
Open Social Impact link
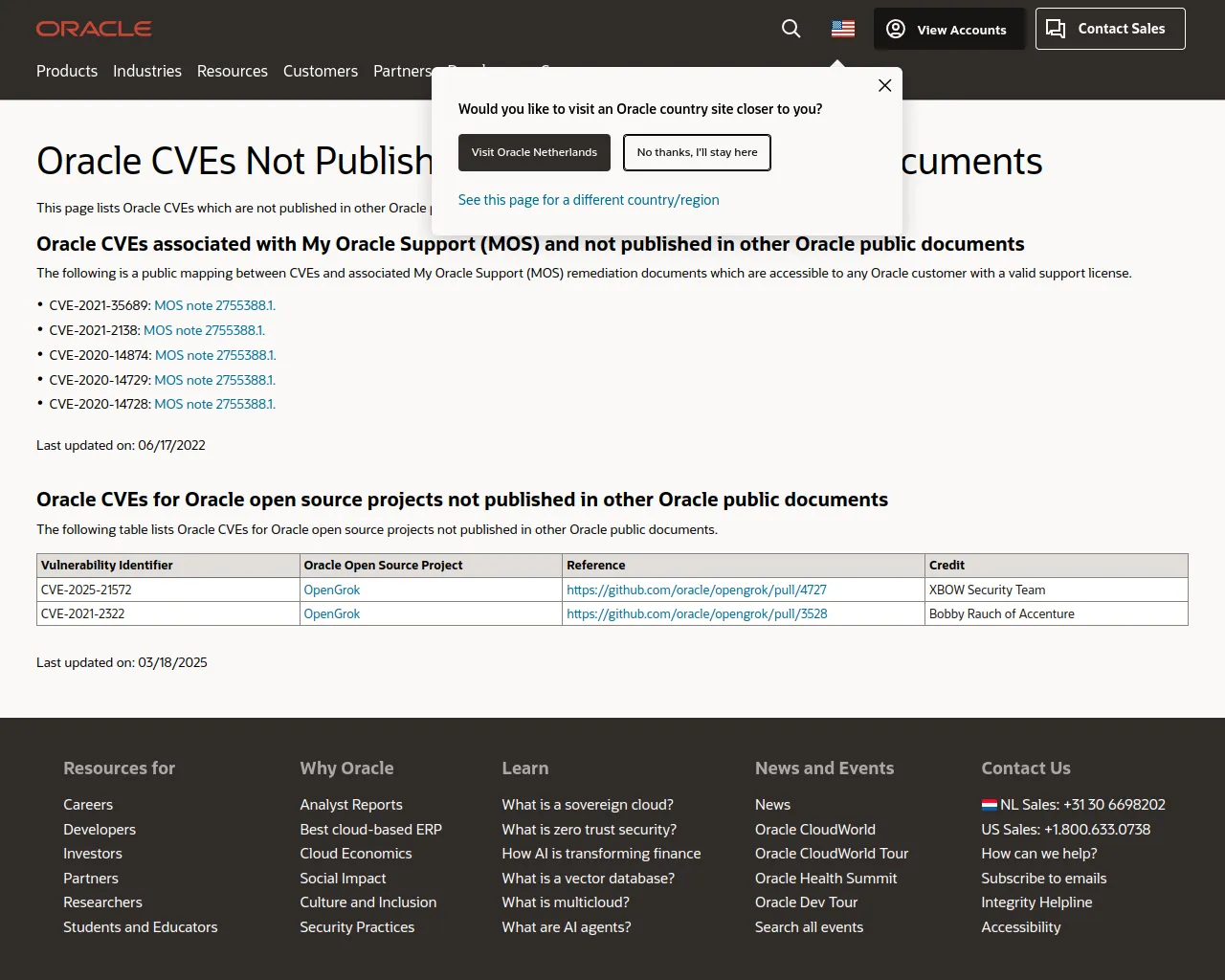343,879
